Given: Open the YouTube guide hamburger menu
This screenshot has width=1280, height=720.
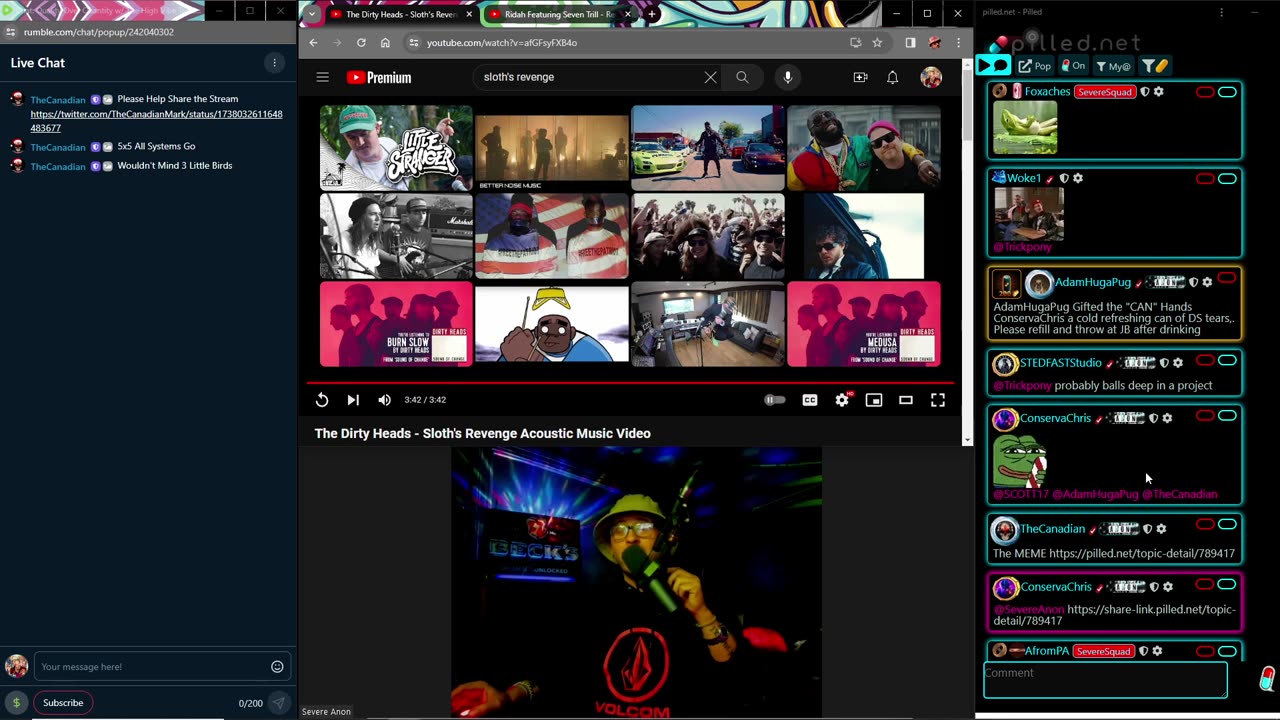Looking at the screenshot, I should pos(322,77).
